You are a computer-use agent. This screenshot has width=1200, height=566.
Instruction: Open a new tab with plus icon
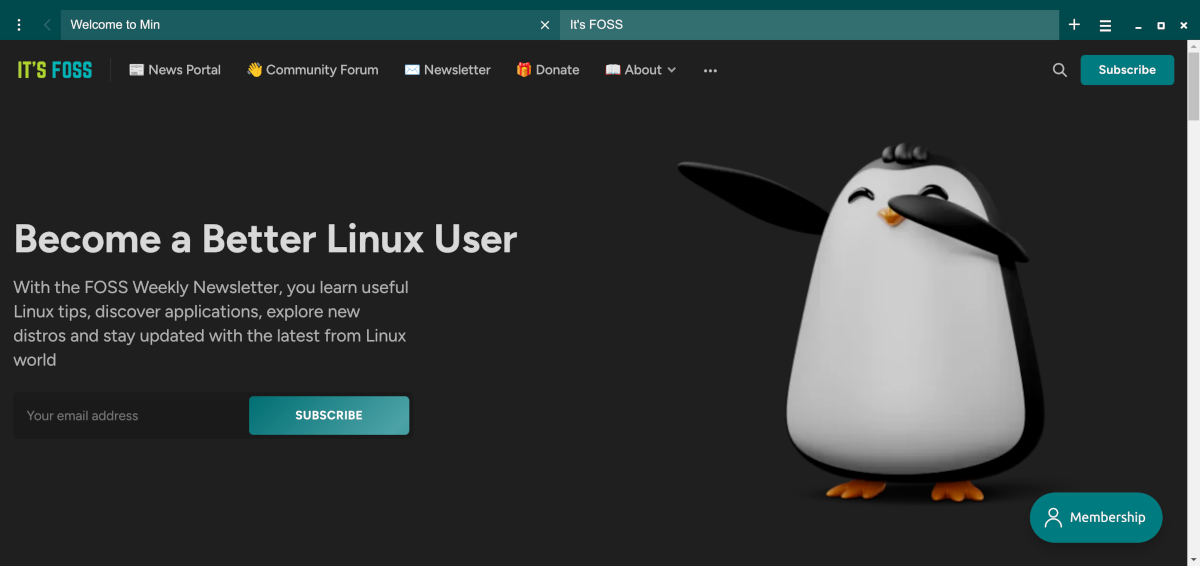tap(1074, 25)
